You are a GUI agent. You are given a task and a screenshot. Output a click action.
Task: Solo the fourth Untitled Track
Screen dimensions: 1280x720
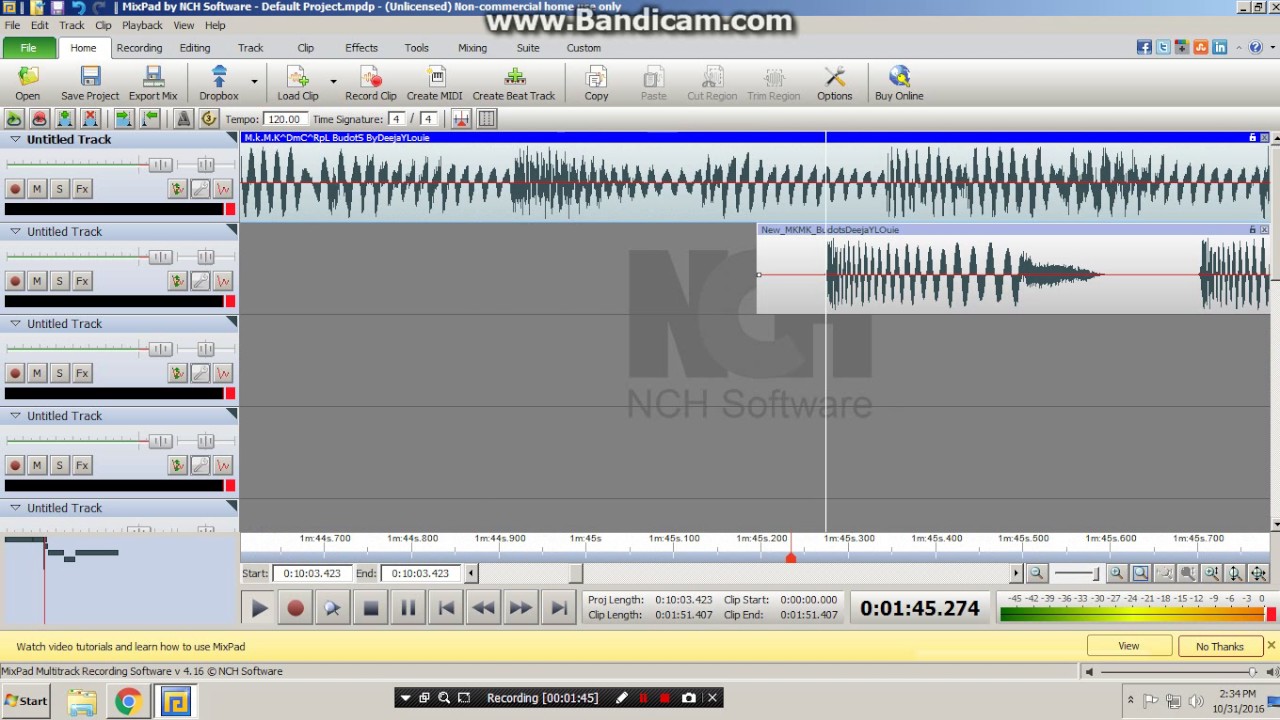(x=59, y=465)
